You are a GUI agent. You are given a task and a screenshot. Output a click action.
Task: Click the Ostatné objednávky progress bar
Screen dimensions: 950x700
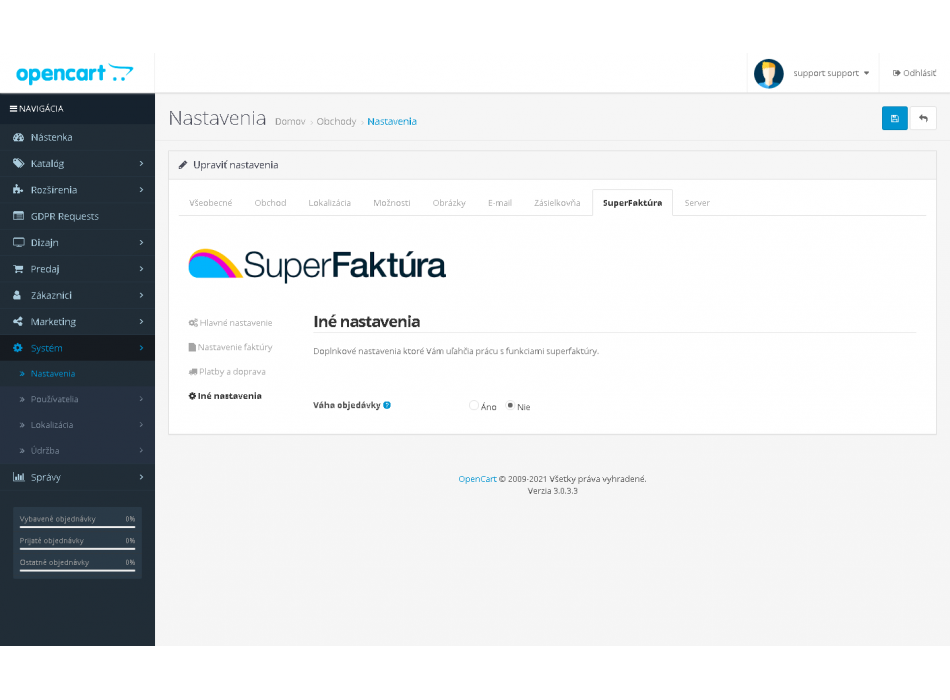click(78, 570)
